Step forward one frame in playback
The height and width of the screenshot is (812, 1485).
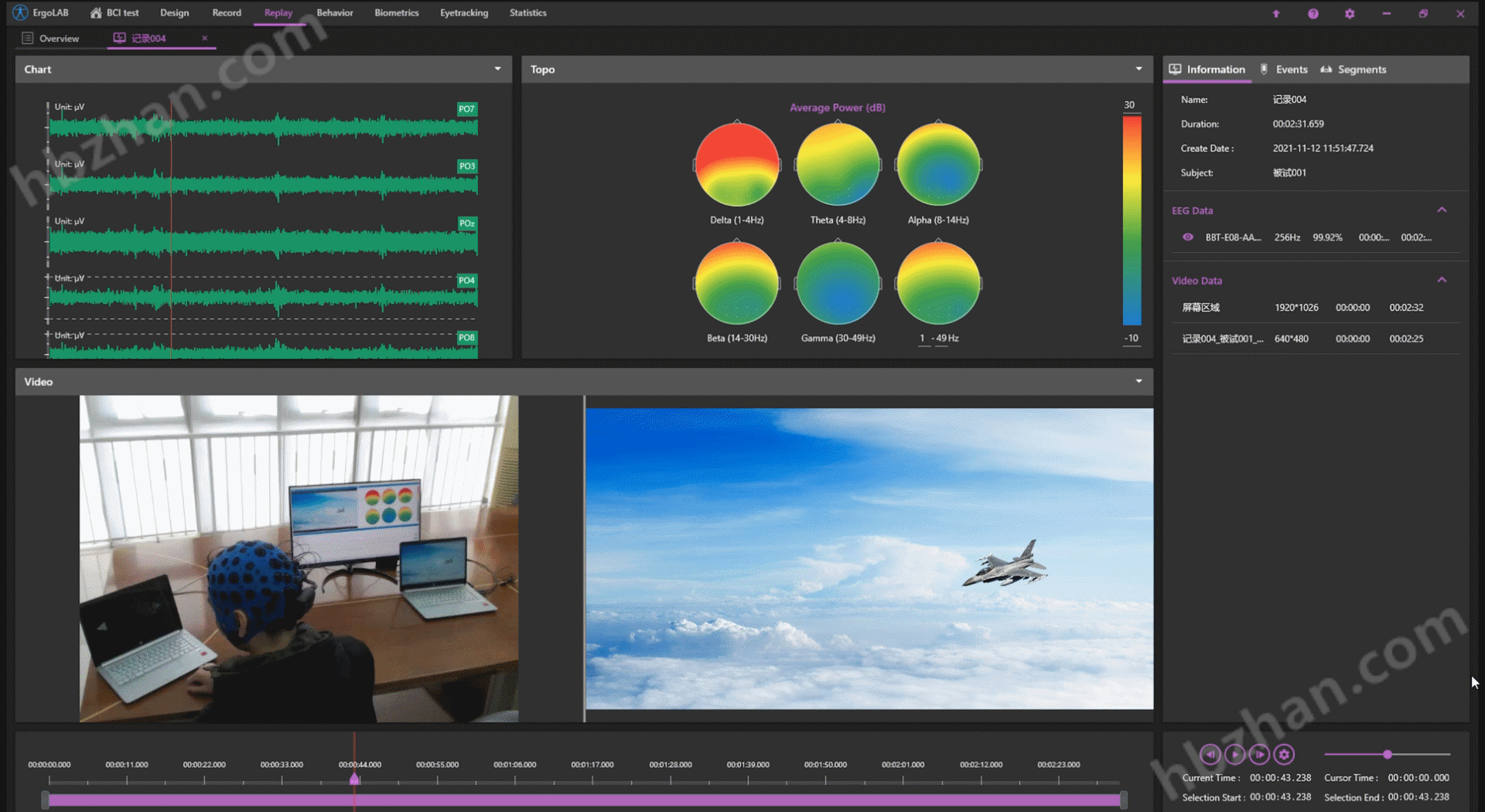[1260, 754]
